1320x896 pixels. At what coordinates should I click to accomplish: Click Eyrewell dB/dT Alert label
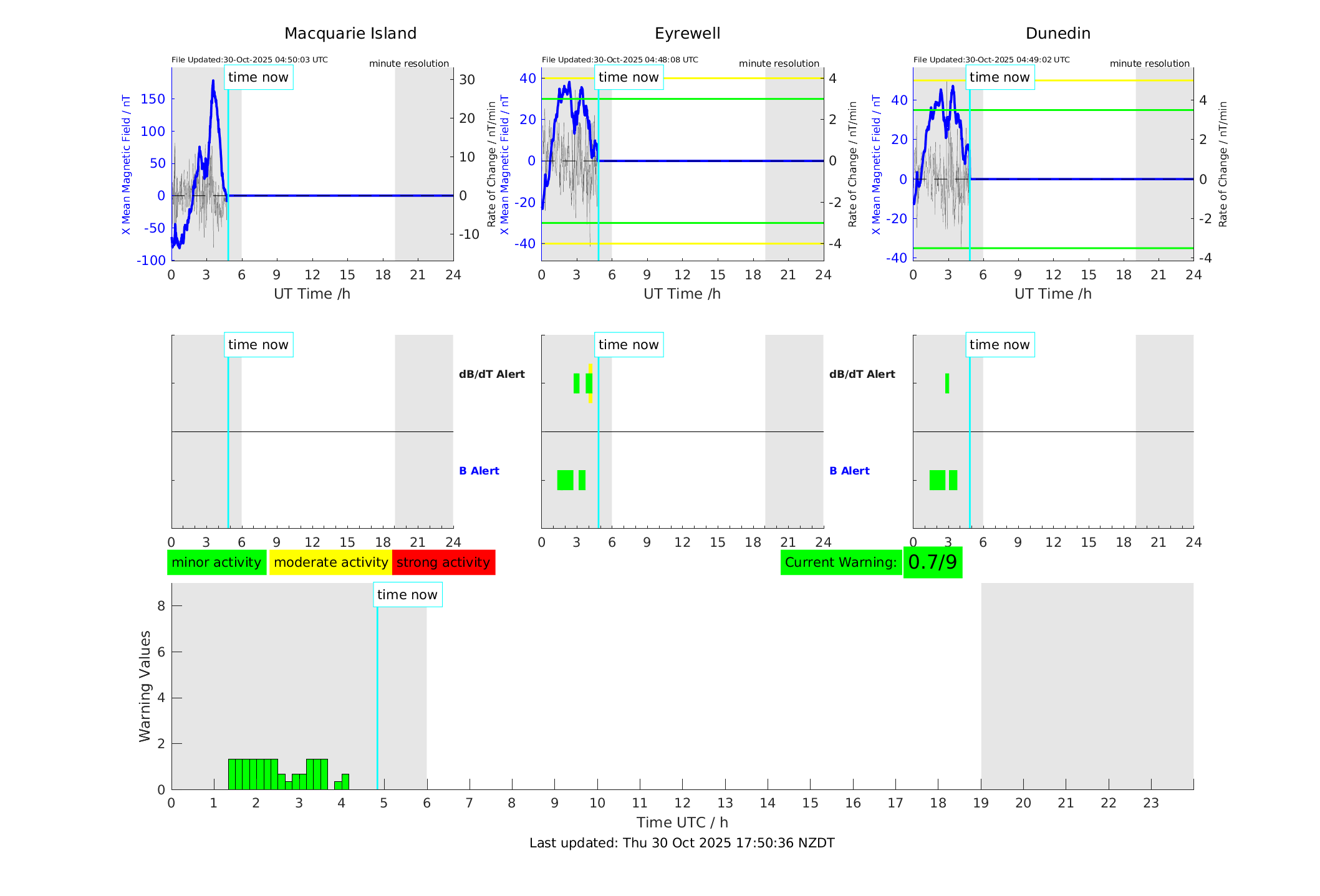tap(492, 374)
